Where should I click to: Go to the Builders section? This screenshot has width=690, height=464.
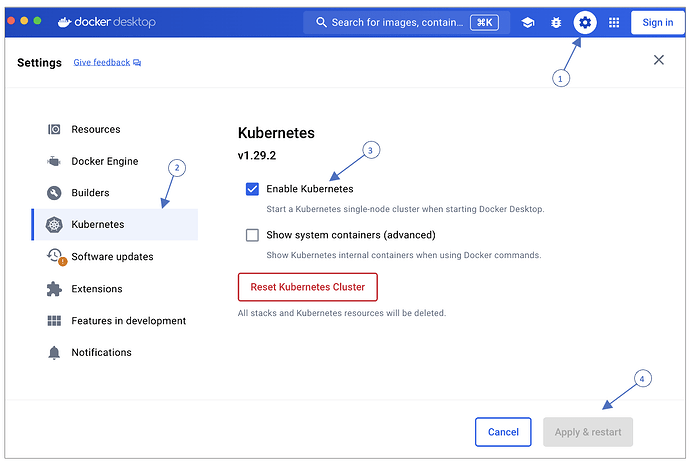tap(116, 193)
